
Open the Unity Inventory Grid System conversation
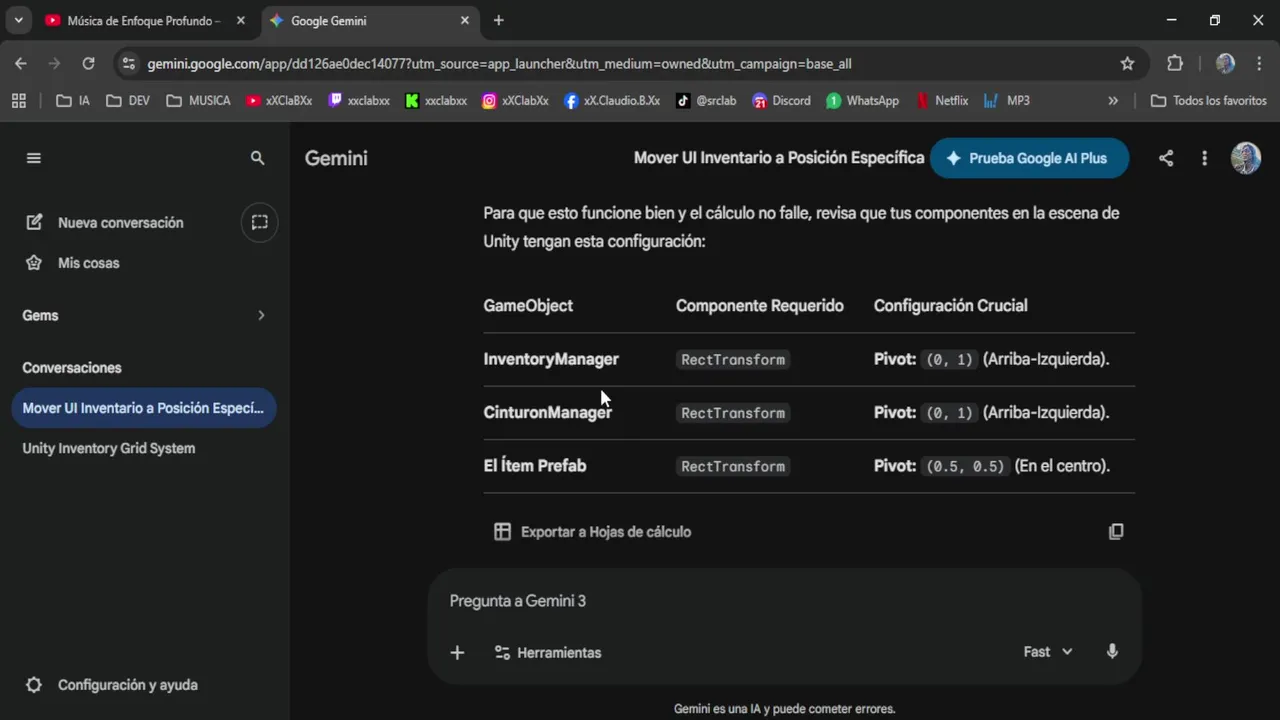(109, 448)
